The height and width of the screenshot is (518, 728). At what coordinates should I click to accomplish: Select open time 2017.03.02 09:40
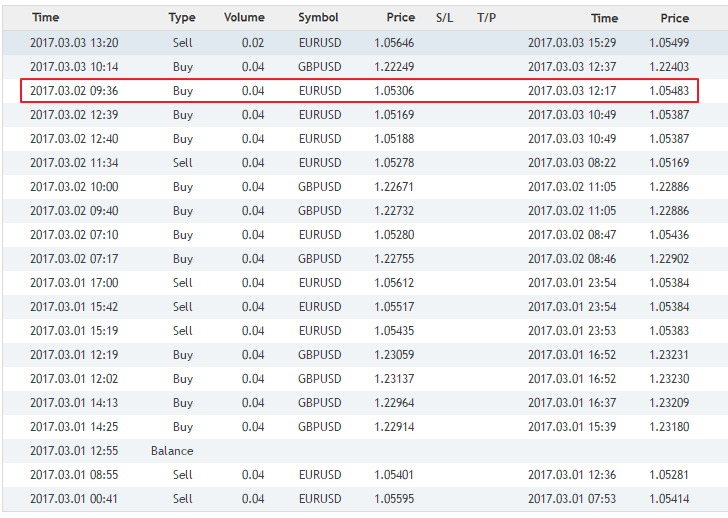[74, 211]
